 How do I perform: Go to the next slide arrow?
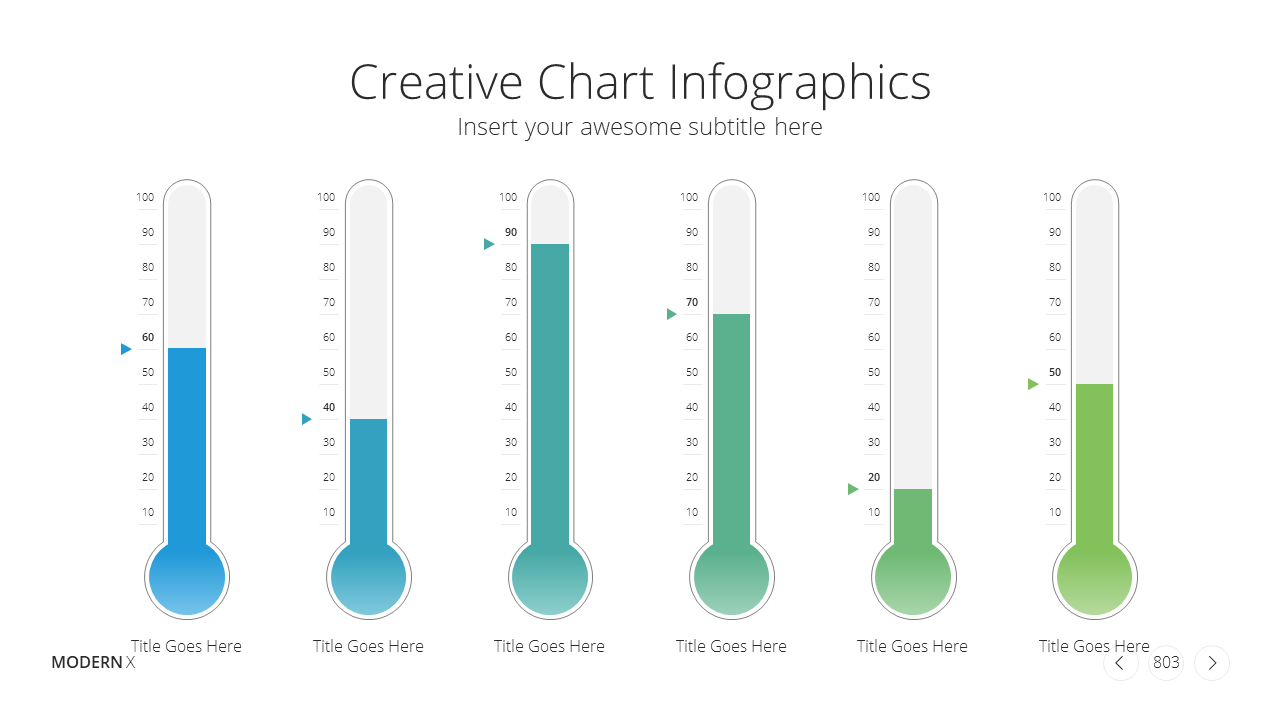click(1212, 663)
